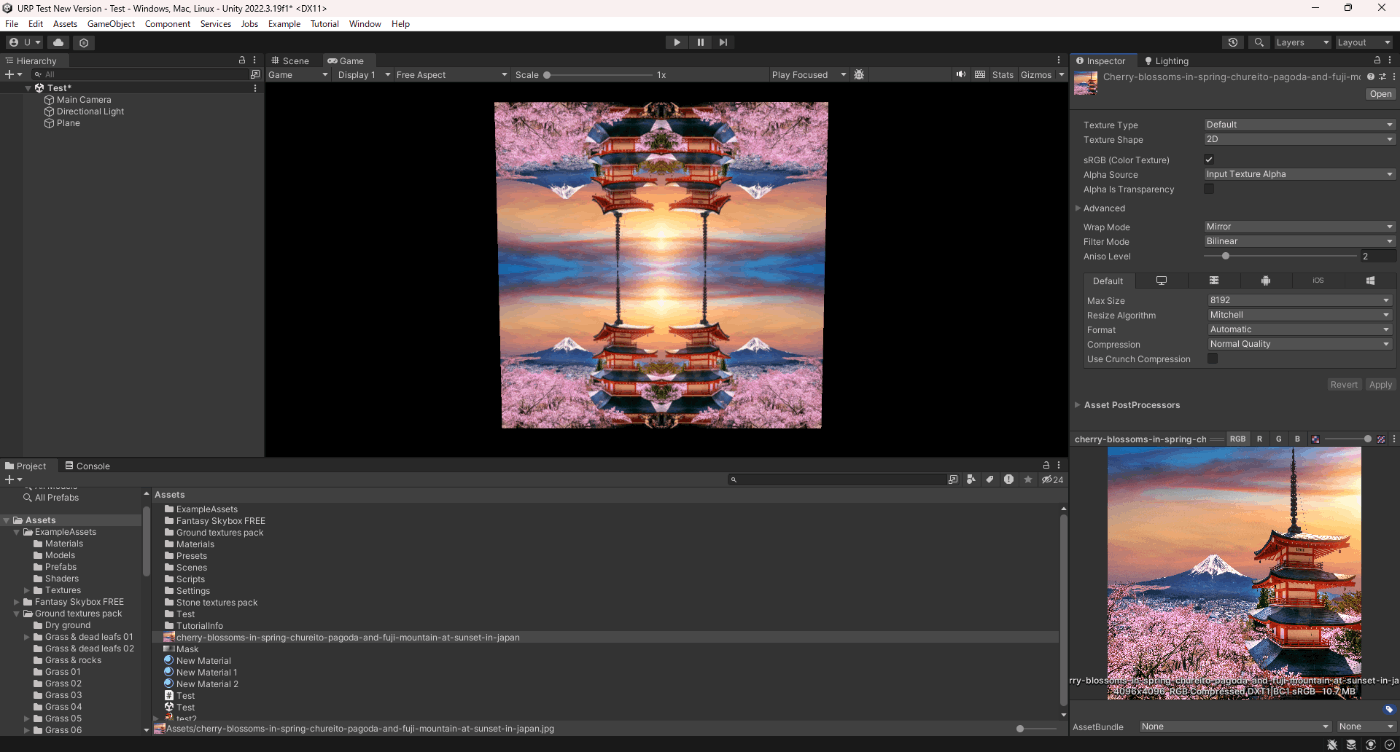1400x752 pixels.
Task: Switch to the Console tab
Action: pos(87,466)
